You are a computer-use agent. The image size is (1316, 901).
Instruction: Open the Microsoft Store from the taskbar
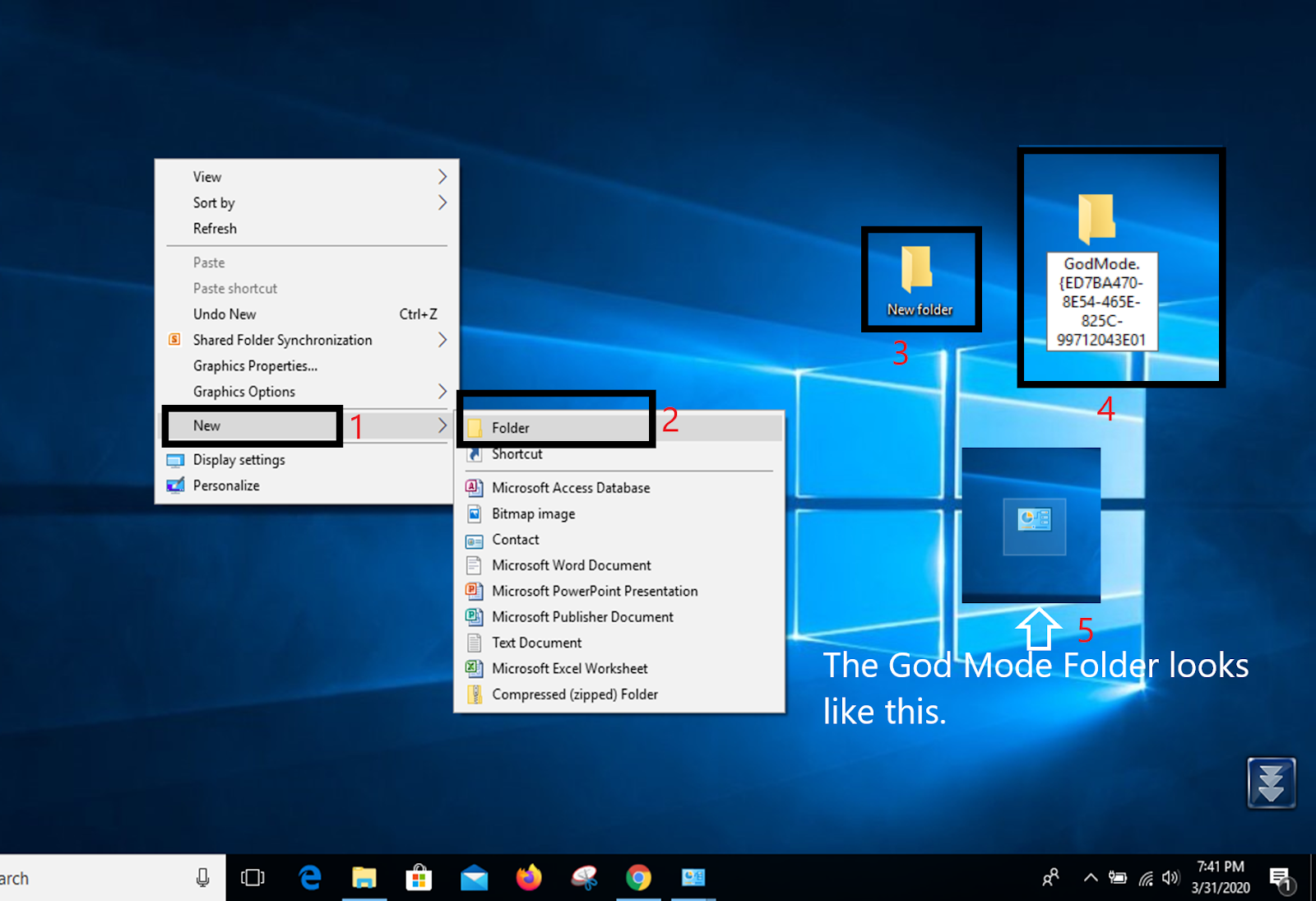pos(419,878)
